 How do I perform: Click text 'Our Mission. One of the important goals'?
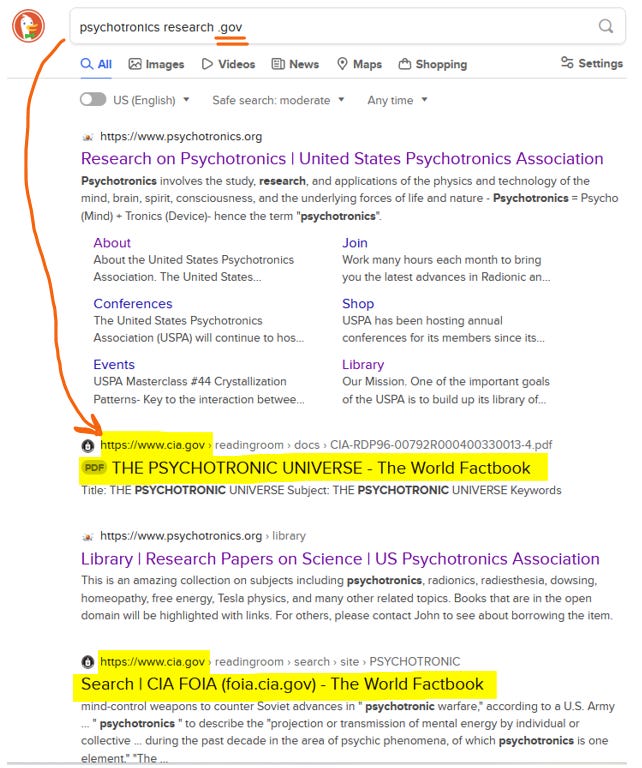[446, 382]
